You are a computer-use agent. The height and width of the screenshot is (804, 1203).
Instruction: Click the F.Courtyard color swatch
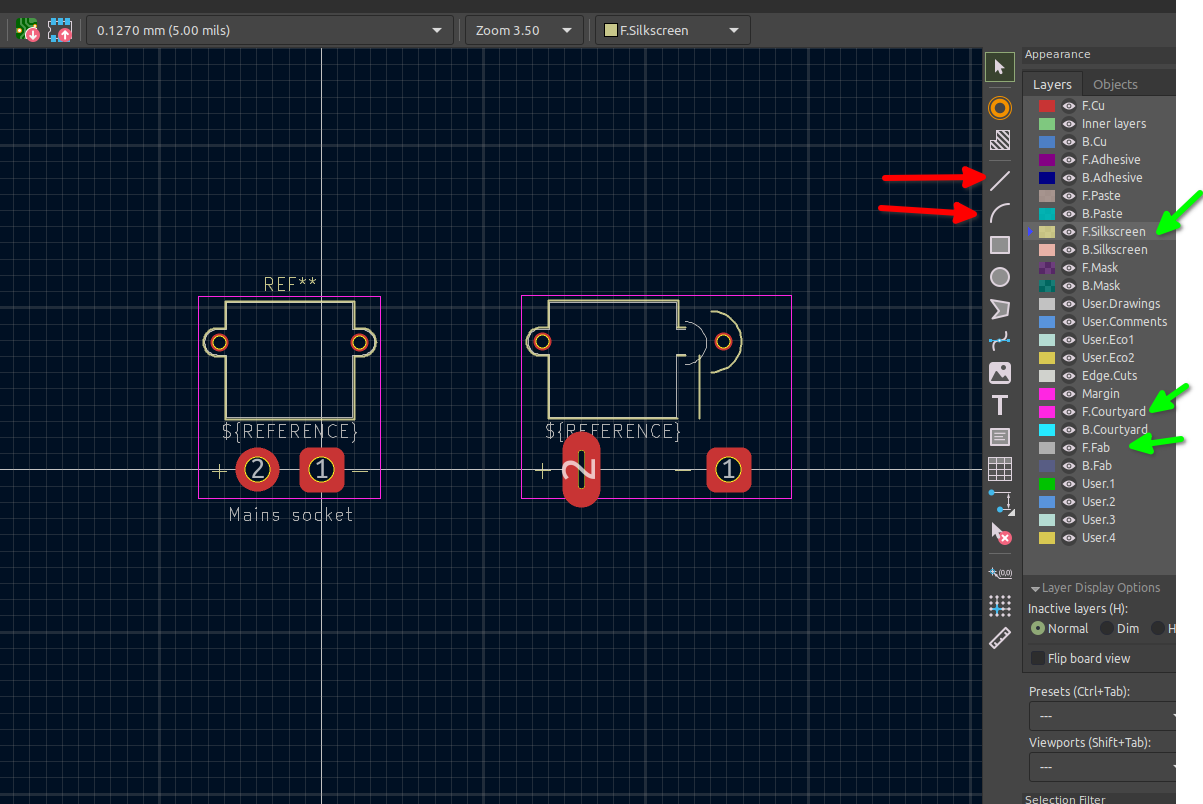1047,412
